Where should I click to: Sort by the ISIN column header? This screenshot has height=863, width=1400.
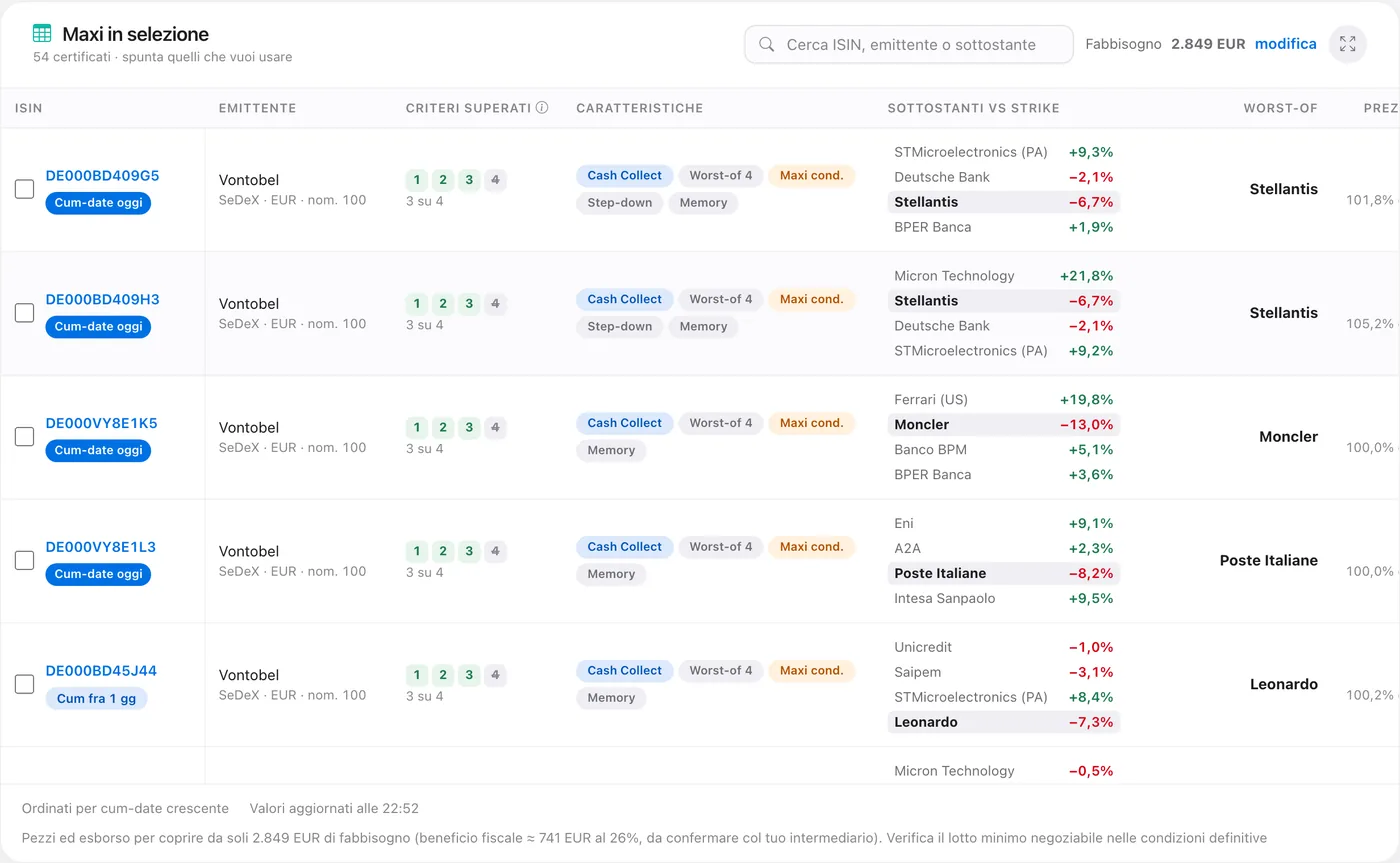tap(29, 108)
